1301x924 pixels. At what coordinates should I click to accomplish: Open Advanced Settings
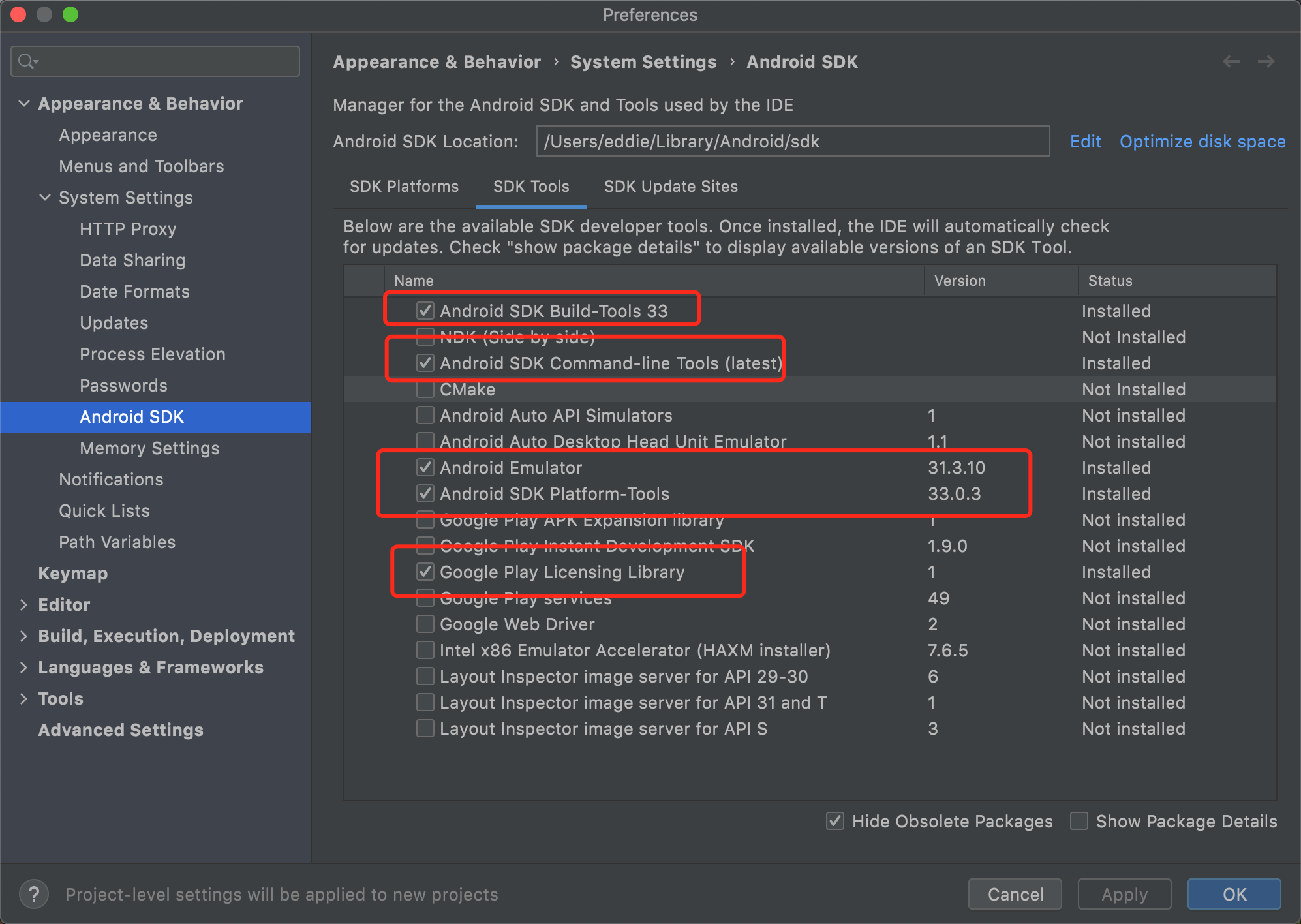(121, 730)
